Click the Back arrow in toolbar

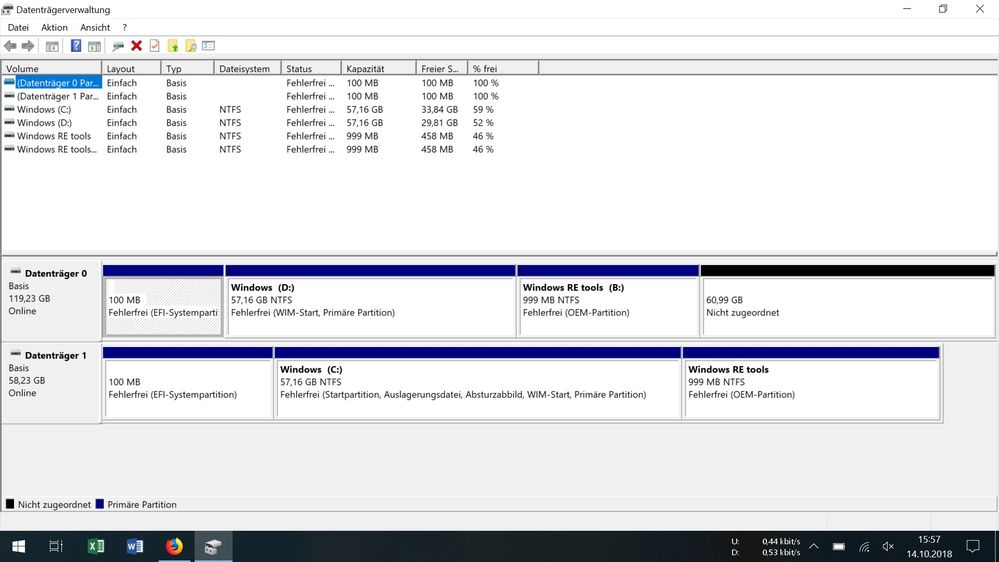tap(10, 46)
